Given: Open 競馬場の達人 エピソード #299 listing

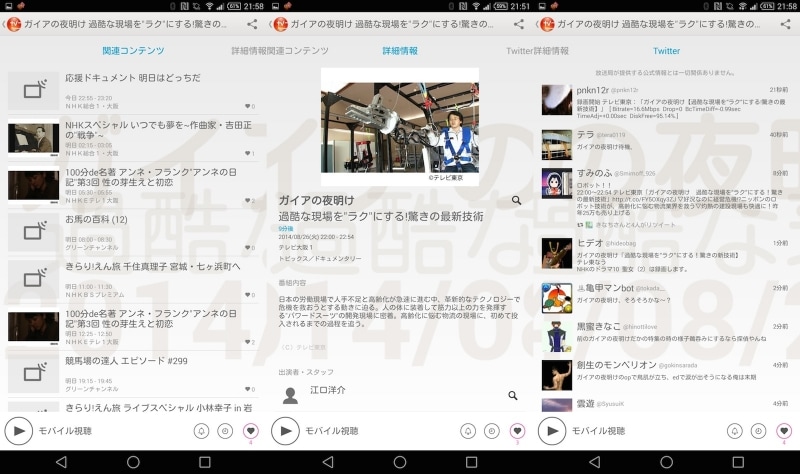Looking at the screenshot, I should tap(133, 374).
